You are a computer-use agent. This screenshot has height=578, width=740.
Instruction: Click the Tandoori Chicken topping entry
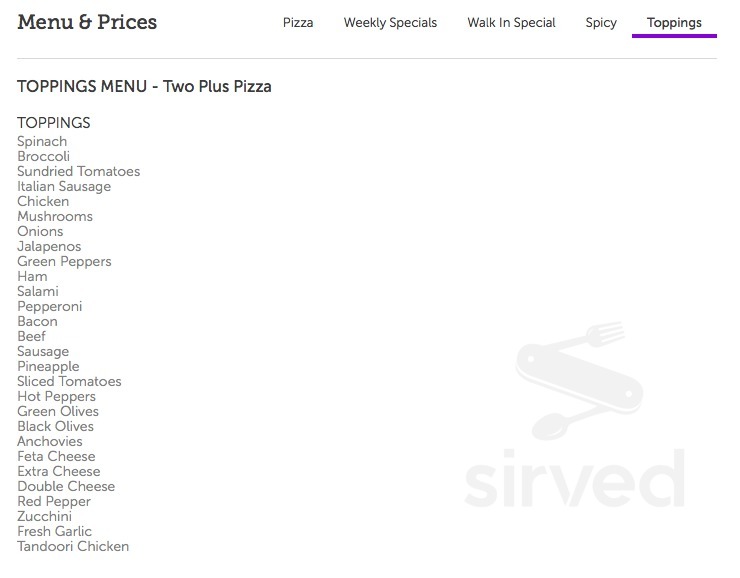(x=73, y=546)
